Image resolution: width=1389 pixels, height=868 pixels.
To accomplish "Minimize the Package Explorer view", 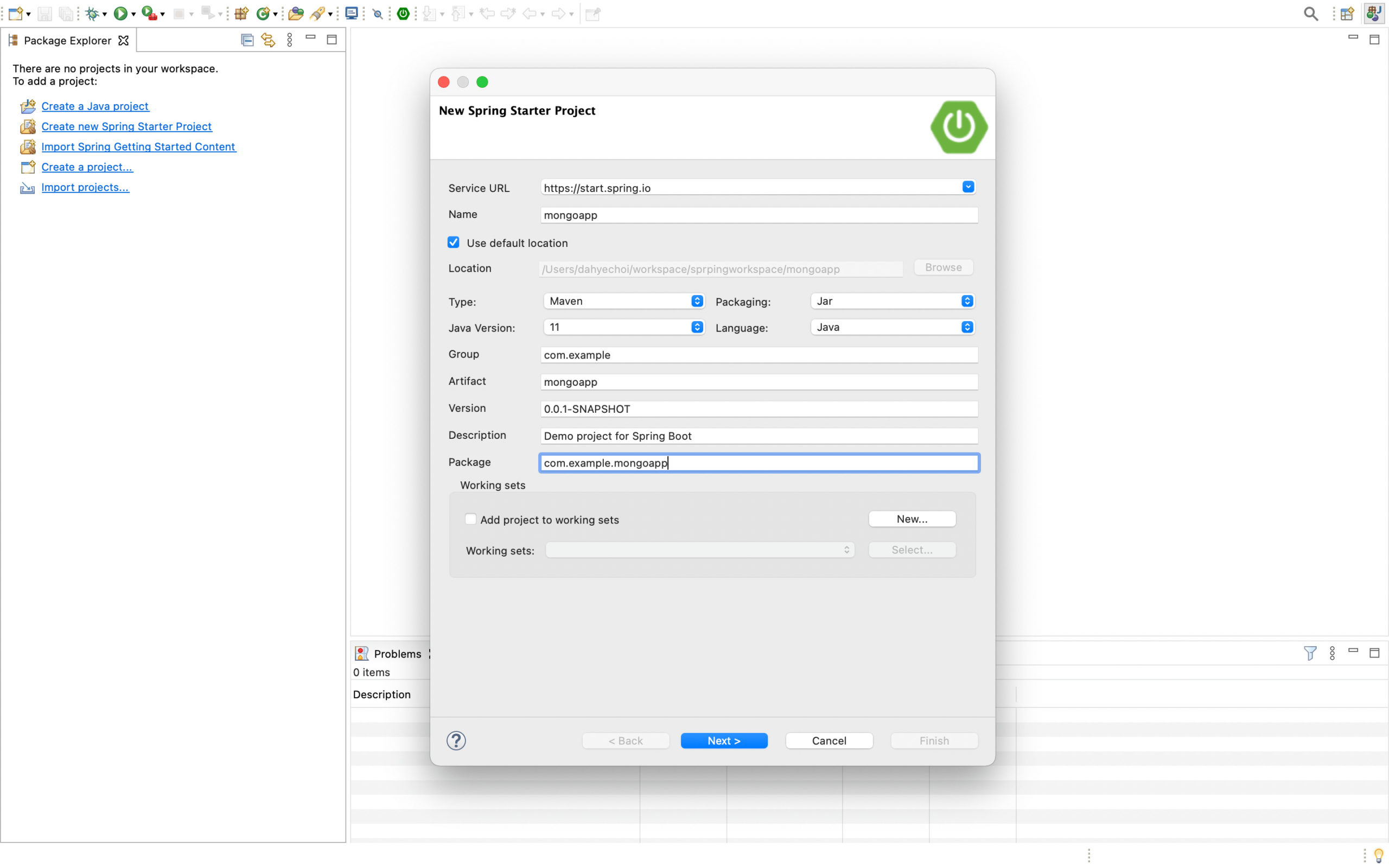I will pyautogui.click(x=310, y=37).
